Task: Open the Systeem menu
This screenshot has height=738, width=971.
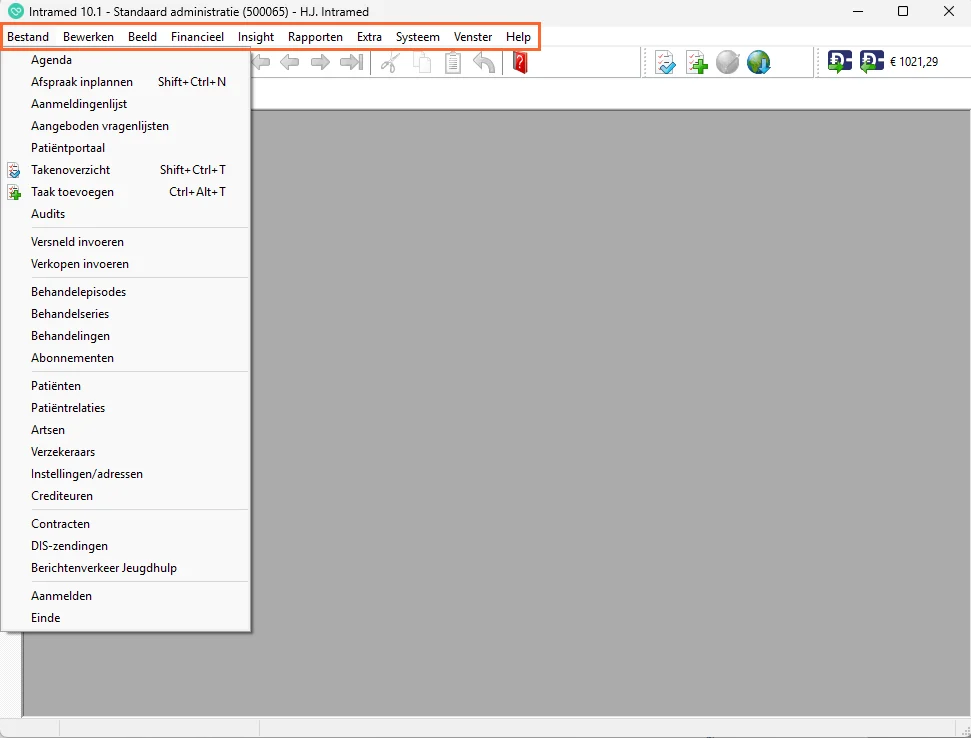Action: point(417,37)
